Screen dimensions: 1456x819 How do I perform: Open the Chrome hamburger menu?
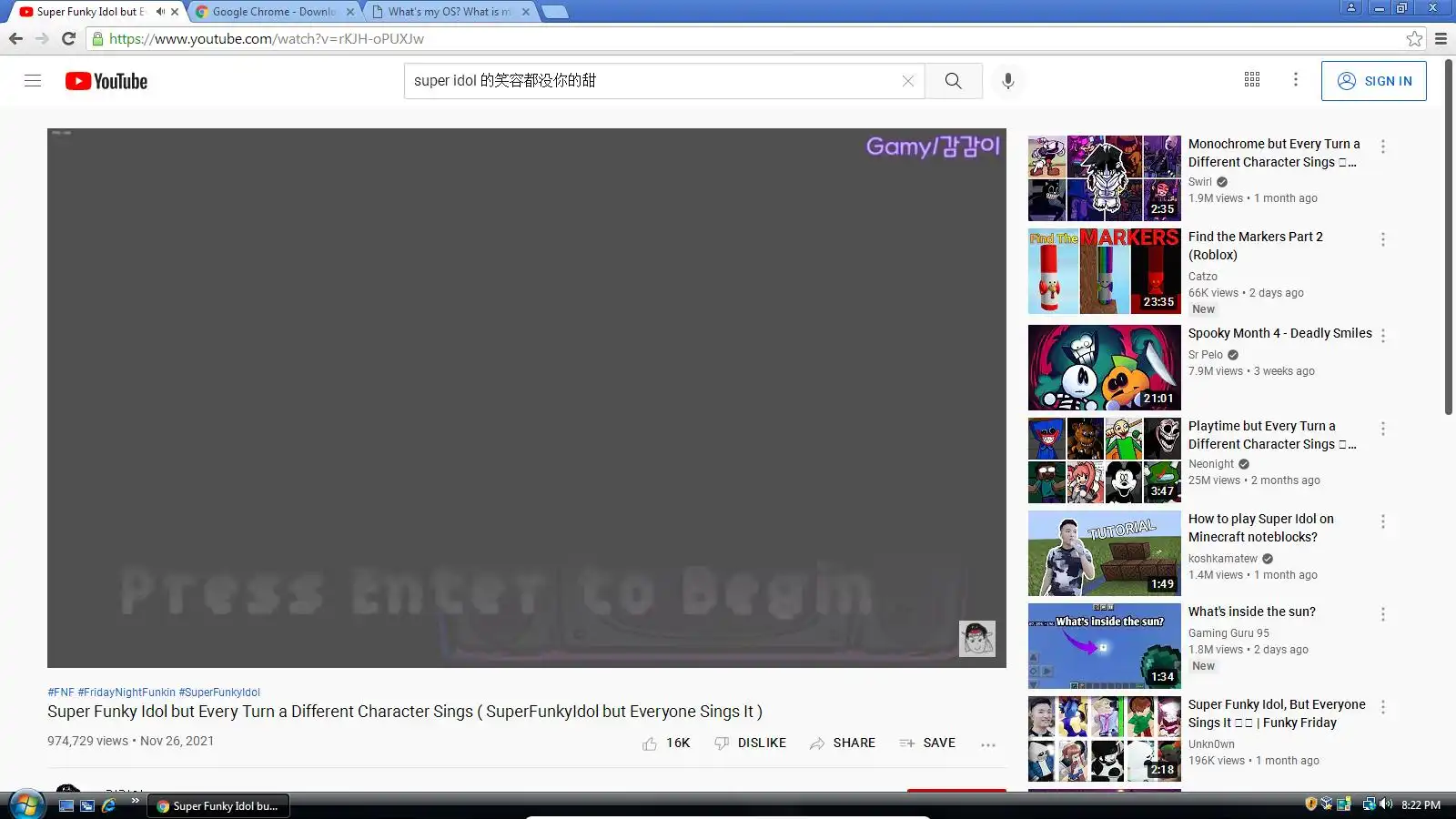coord(1441,38)
